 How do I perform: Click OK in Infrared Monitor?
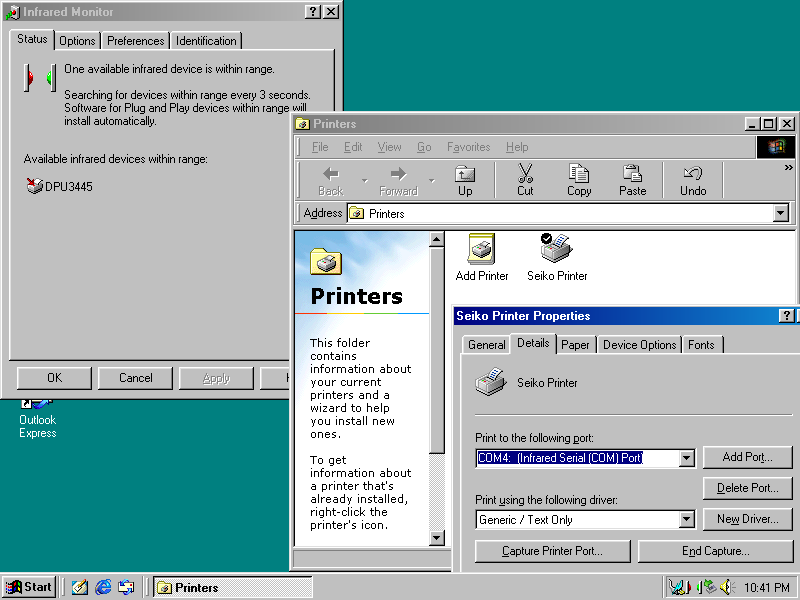54,378
